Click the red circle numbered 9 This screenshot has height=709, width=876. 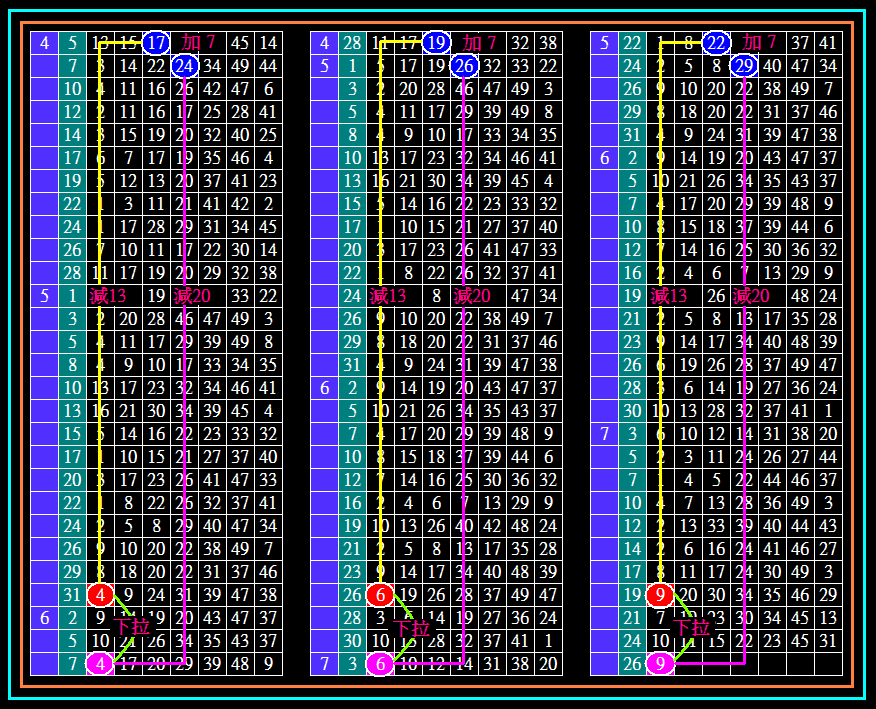click(x=659, y=595)
